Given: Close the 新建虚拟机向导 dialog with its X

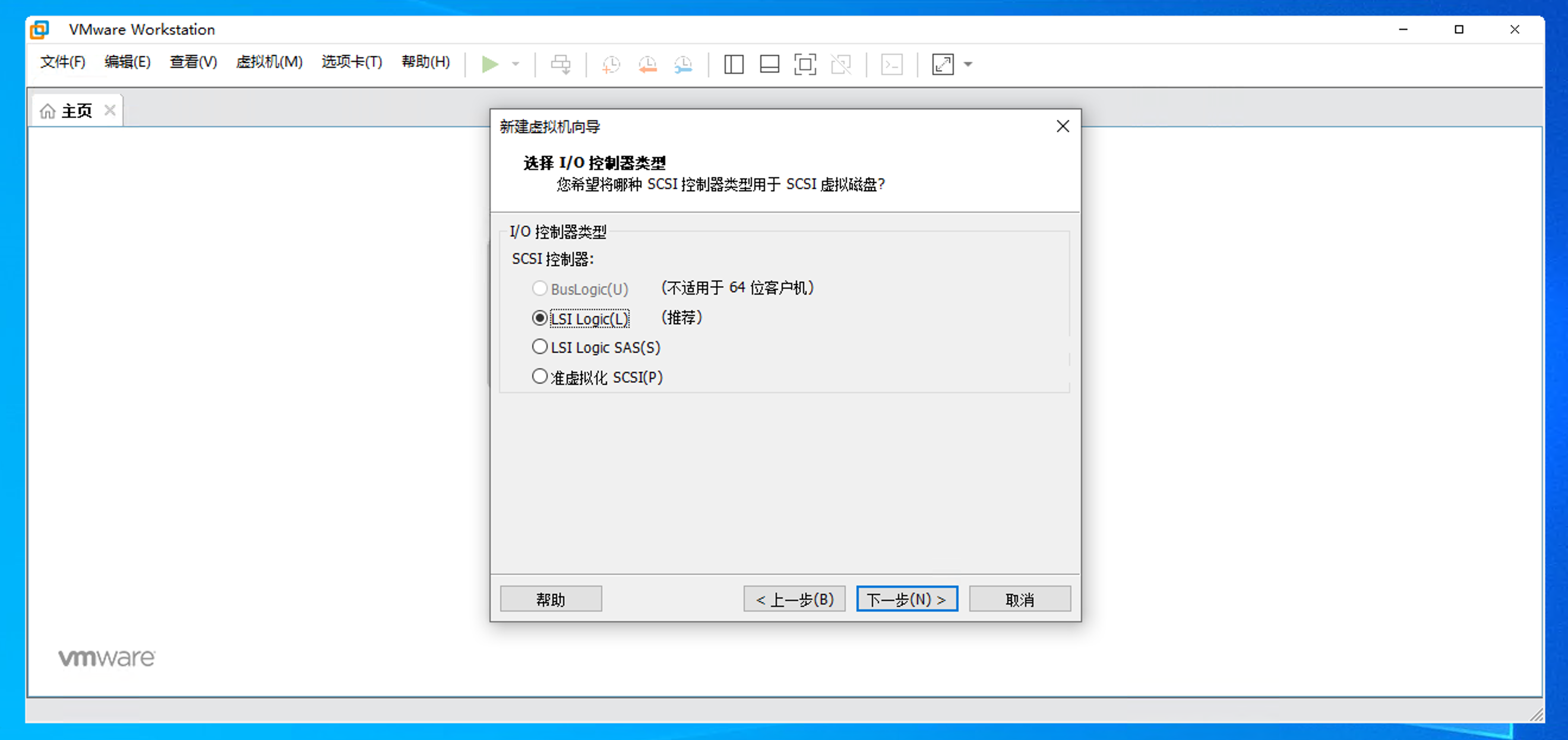Looking at the screenshot, I should [1063, 126].
